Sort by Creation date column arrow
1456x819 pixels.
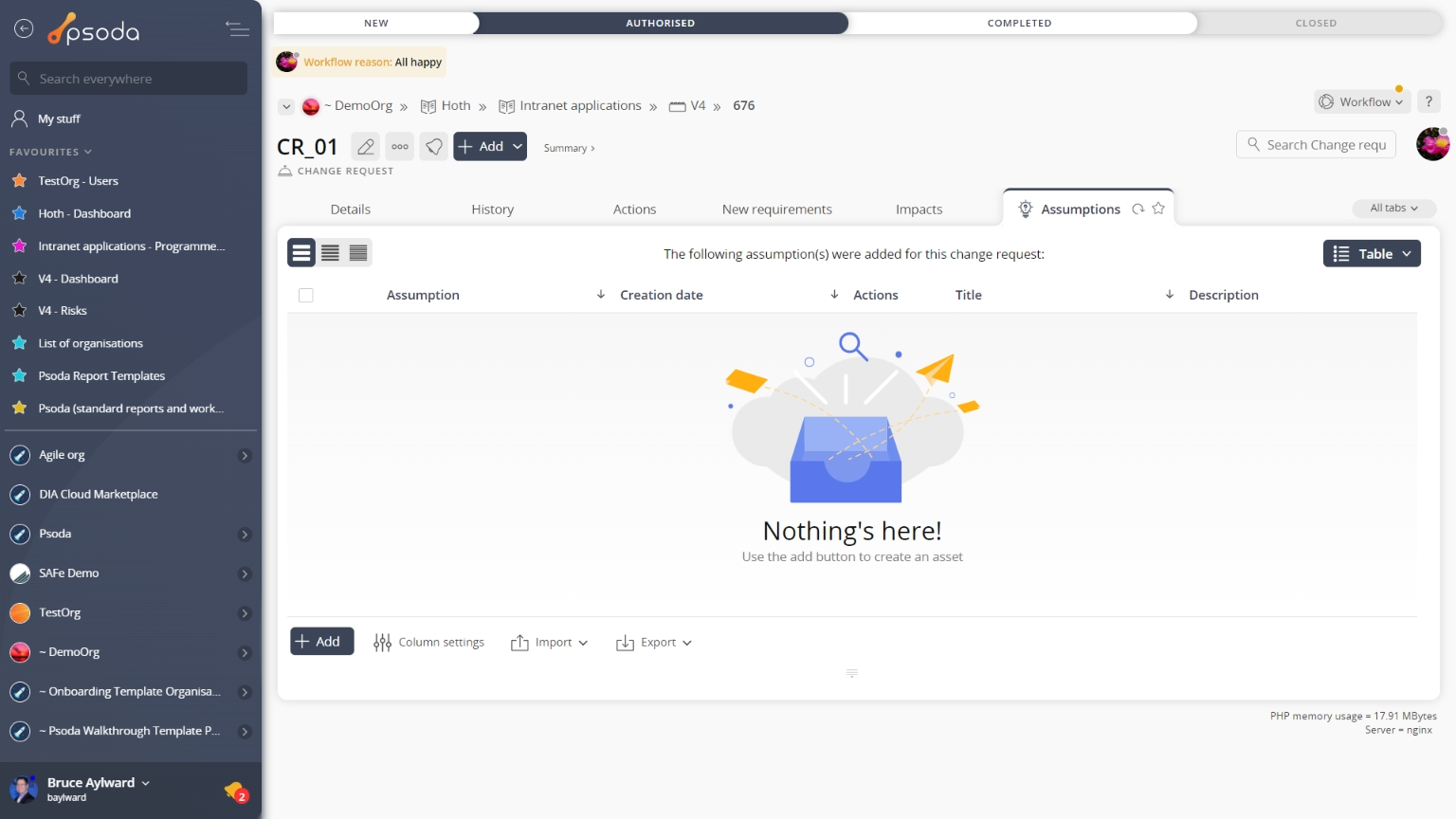coord(834,295)
